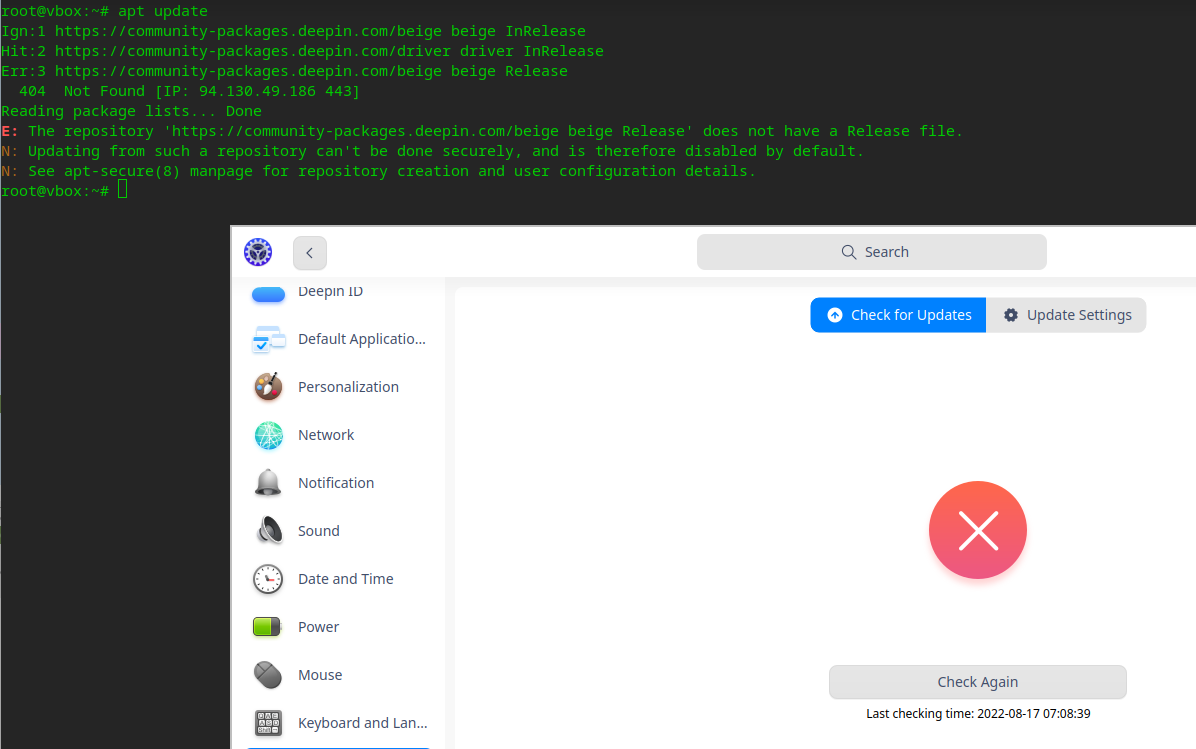Screen dimensions: 1196x749
Task: Click the Check Again button
Action: coord(978,682)
